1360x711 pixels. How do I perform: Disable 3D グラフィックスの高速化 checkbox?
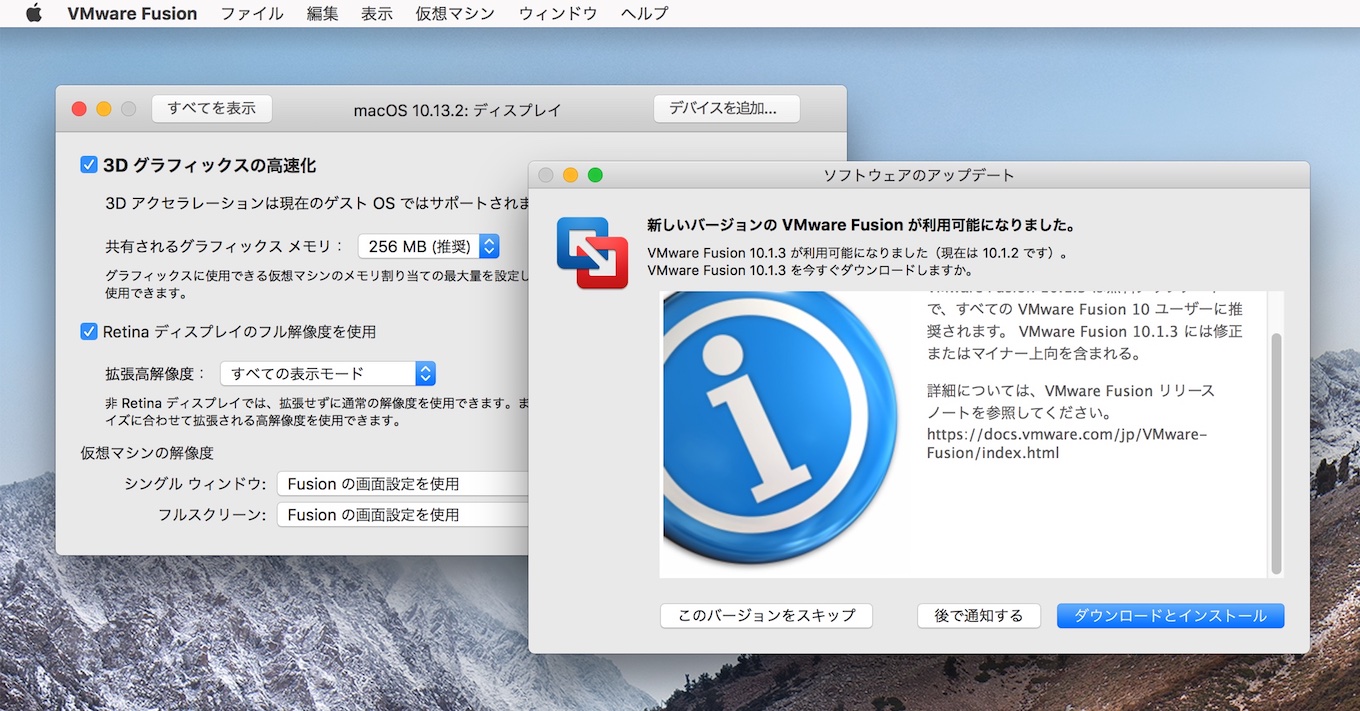coord(89,165)
